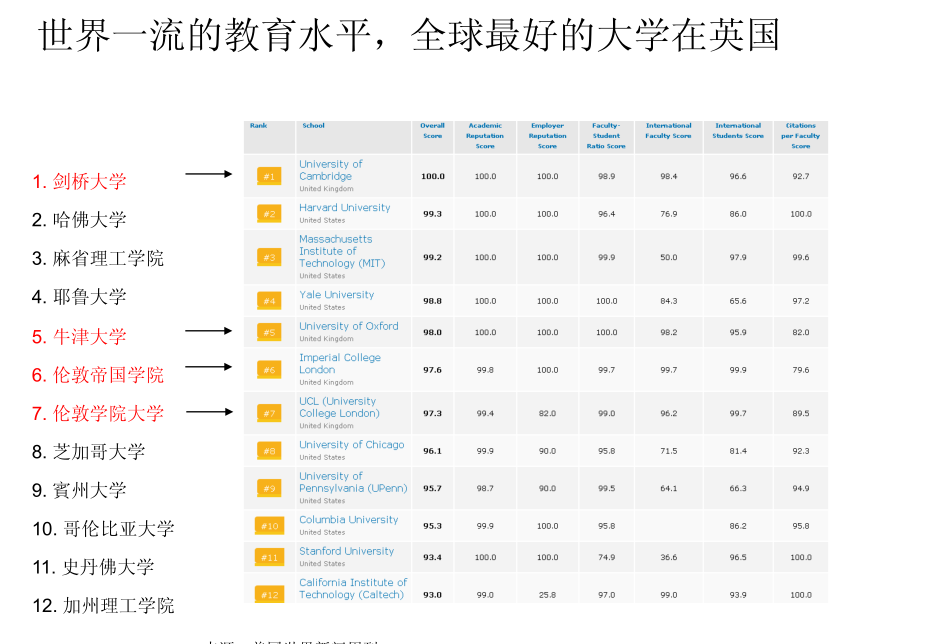Click the red list item 1. 剑桥大学

pyautogui.click(x=79, y=181)
